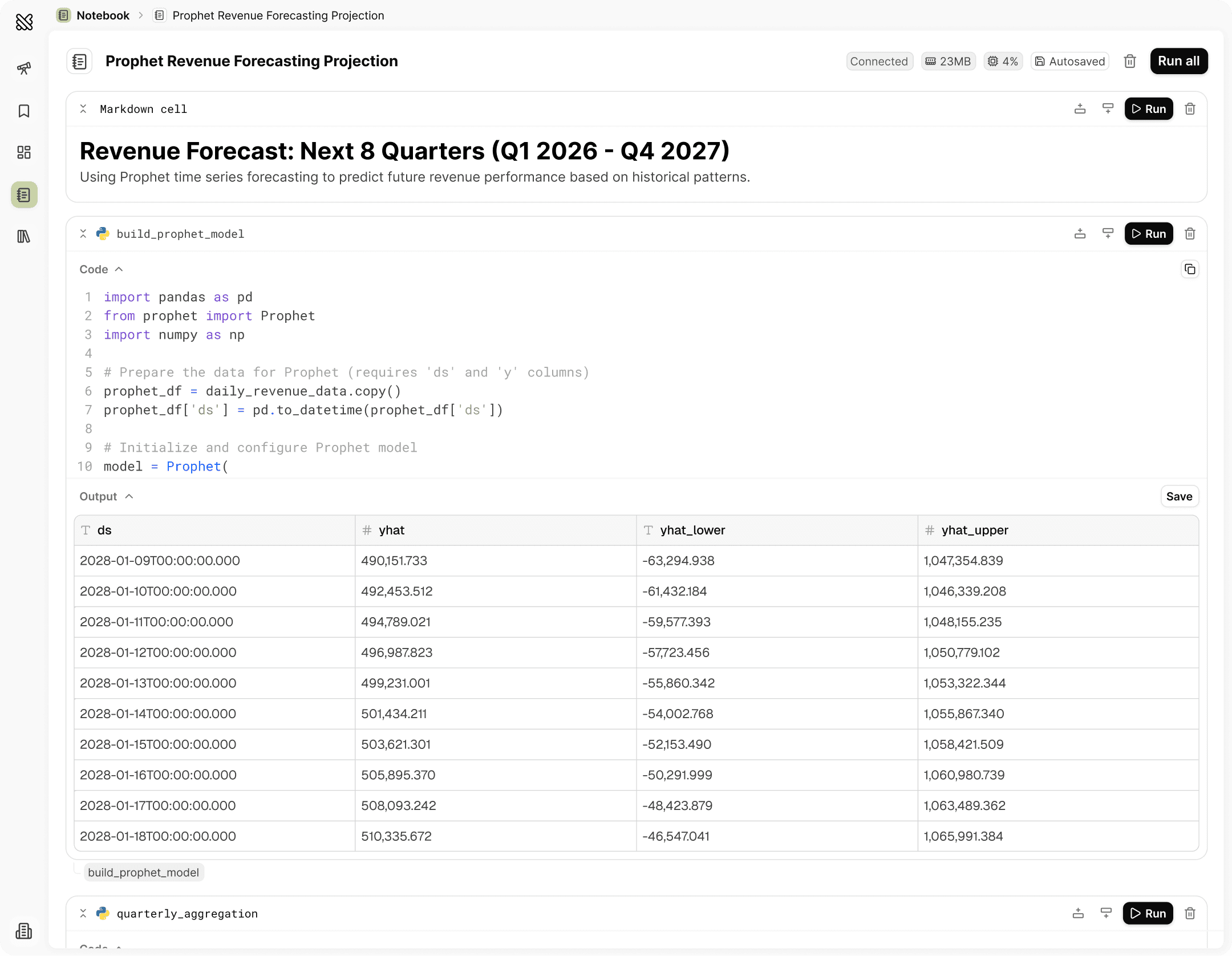Open the library books sidebar icon
The image size is (1232, 956).
click(x=24, y=236)
